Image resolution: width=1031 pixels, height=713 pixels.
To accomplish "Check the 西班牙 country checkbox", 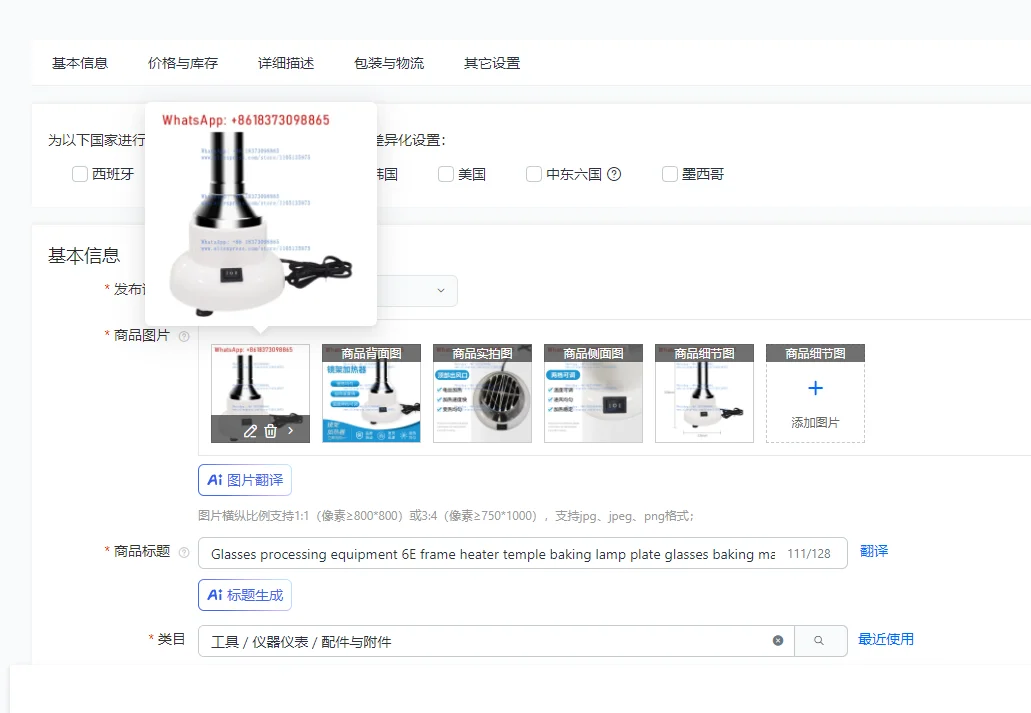I will [79, 174].
